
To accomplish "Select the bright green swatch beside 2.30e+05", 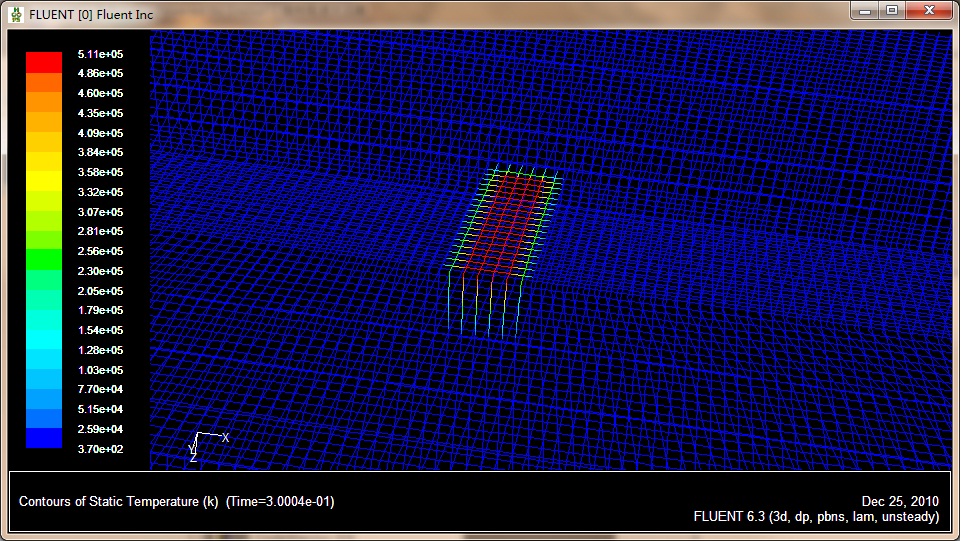I will tap(43, 260).
